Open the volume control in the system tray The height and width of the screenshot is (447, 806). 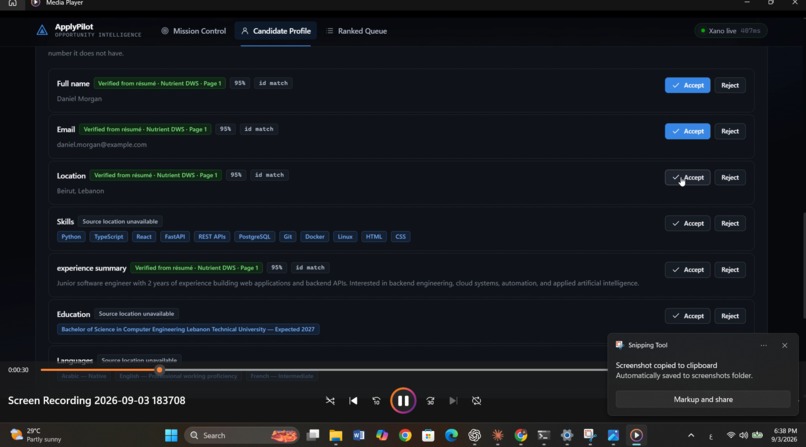point(743,435)
